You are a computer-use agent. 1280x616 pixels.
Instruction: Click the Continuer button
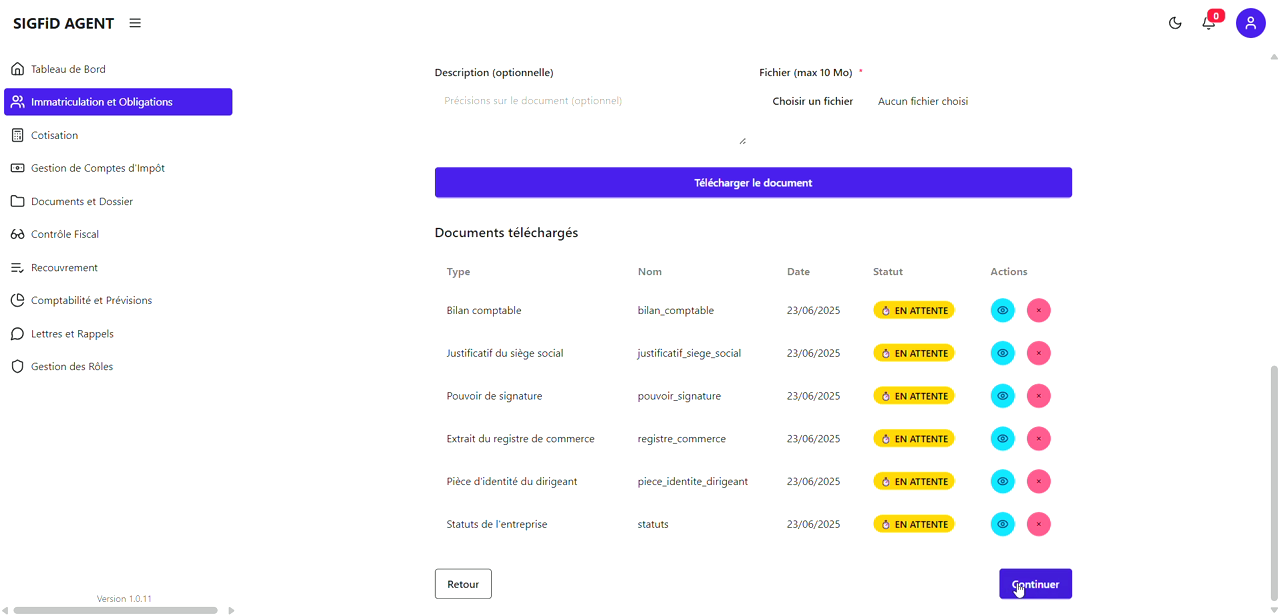point(1035,584)
